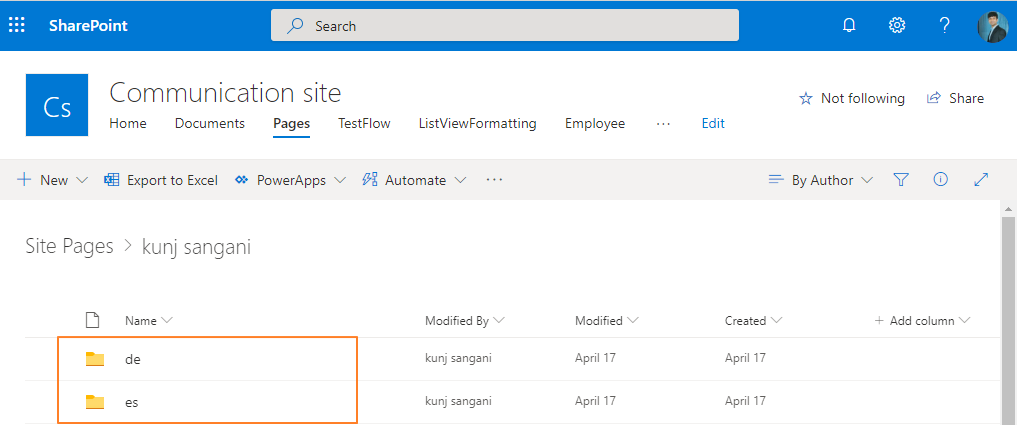Open the notifications bell
Viewport: 1017px width, 425px height.
(848, 26)
